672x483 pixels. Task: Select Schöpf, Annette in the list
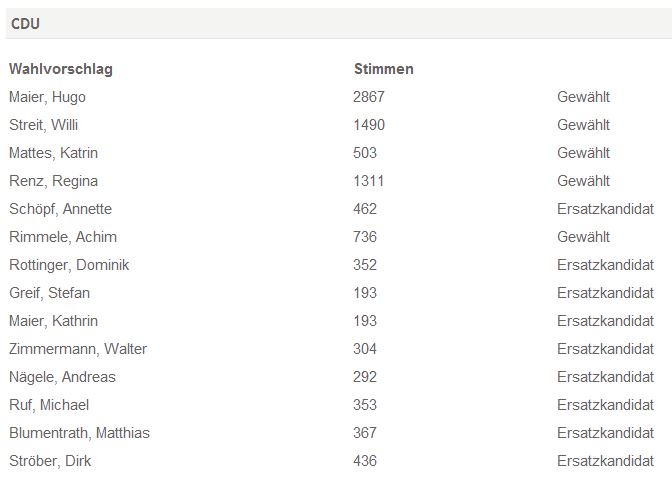[x=60, y=209]
